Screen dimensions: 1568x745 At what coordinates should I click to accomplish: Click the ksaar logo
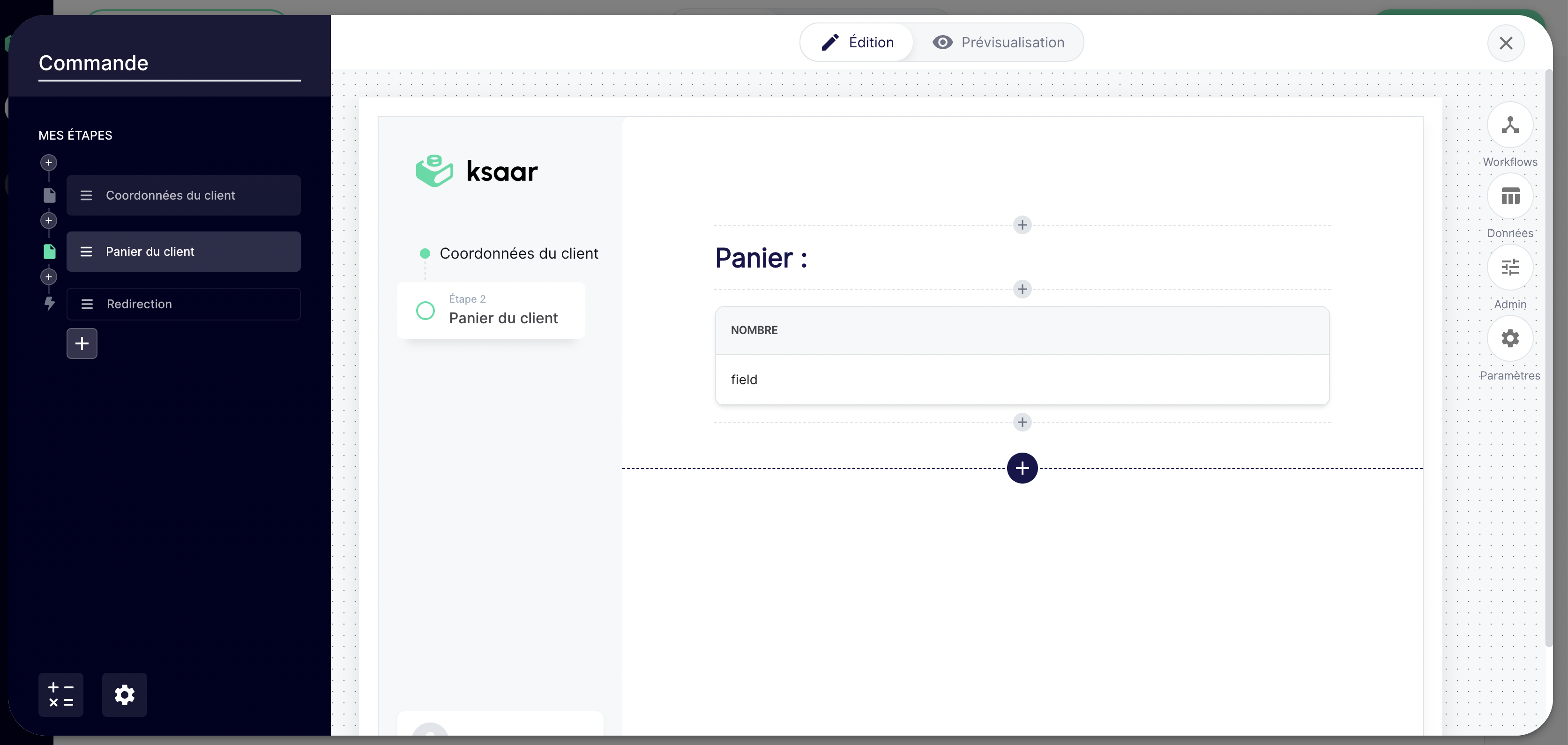click(x=477, y=171)
